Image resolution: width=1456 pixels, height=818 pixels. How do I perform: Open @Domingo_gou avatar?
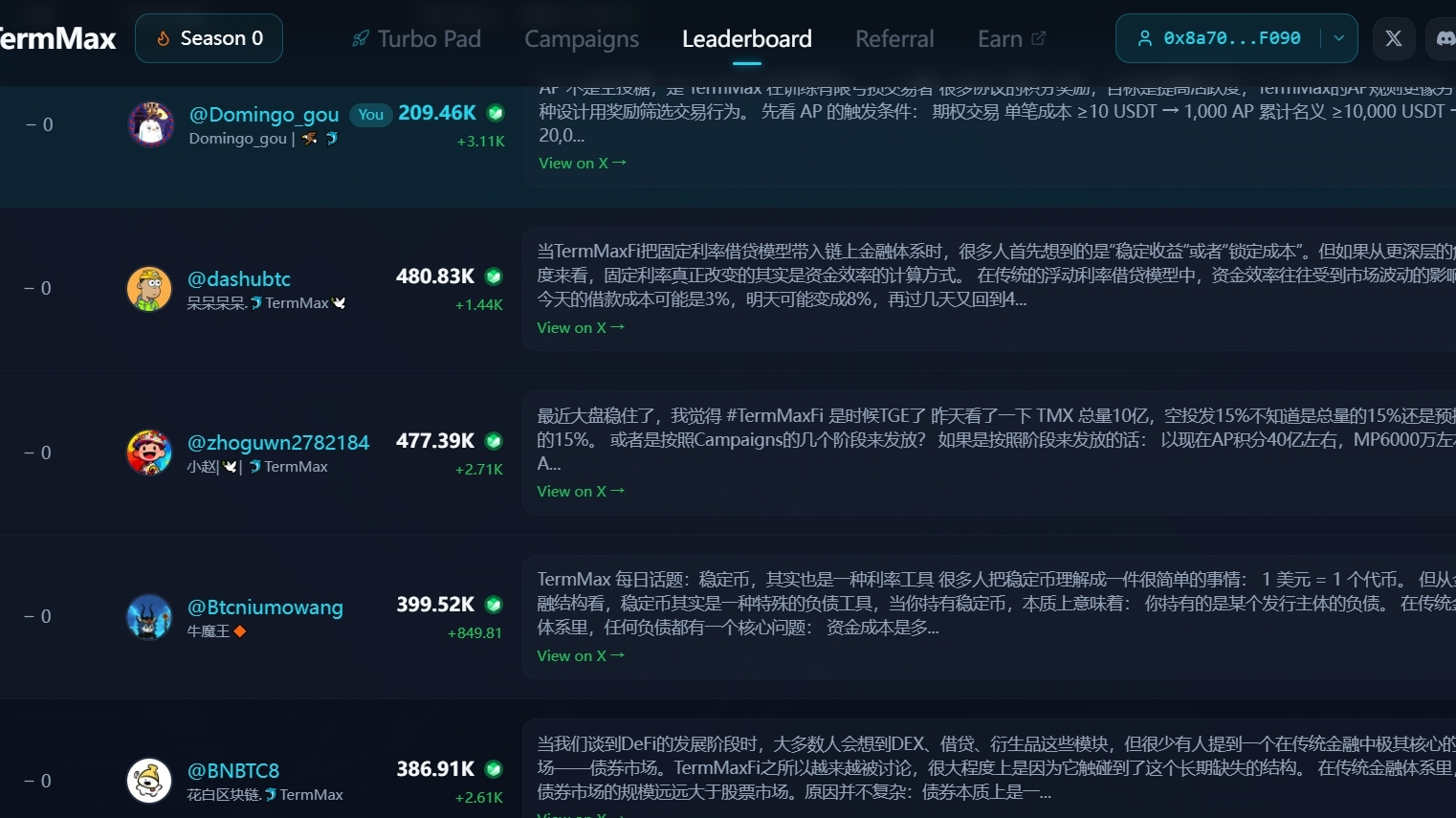[x=151, y=123]
